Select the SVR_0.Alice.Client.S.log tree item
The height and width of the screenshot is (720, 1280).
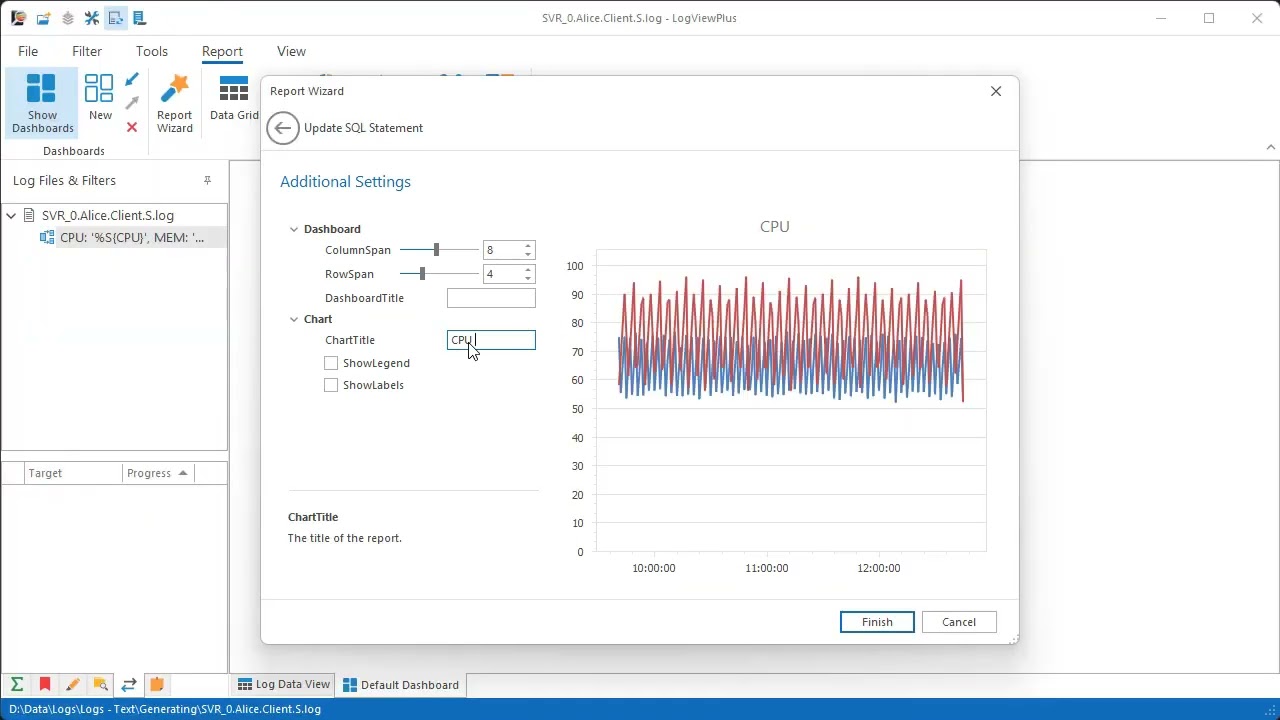pos(108,215)
